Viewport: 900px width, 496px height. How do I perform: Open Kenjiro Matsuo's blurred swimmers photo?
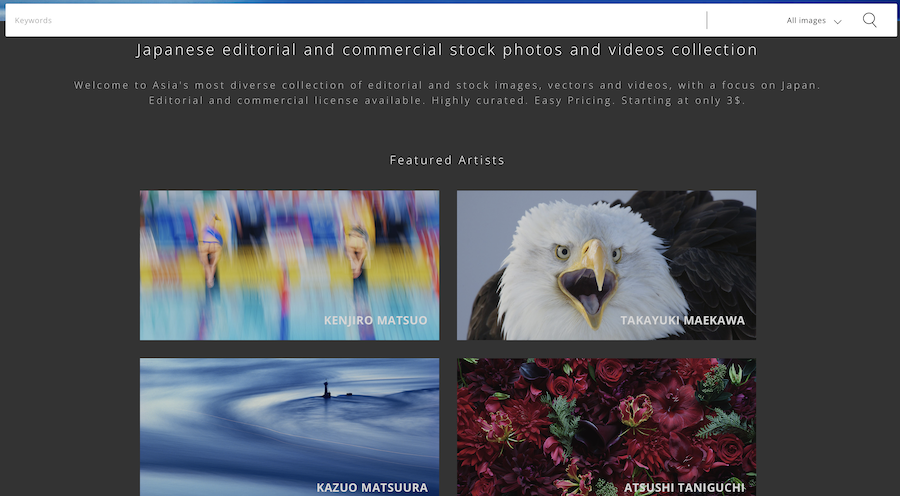[x=289, y=265]
